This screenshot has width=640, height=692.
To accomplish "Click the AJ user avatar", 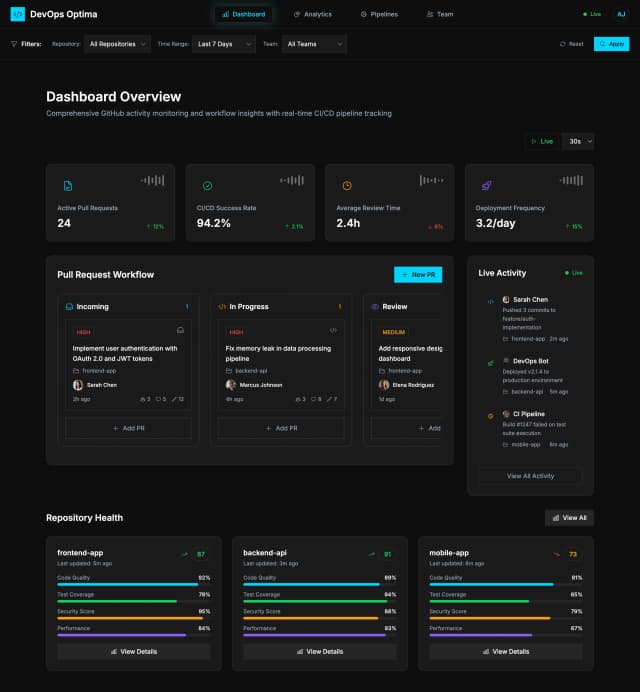I will point(620,14).
